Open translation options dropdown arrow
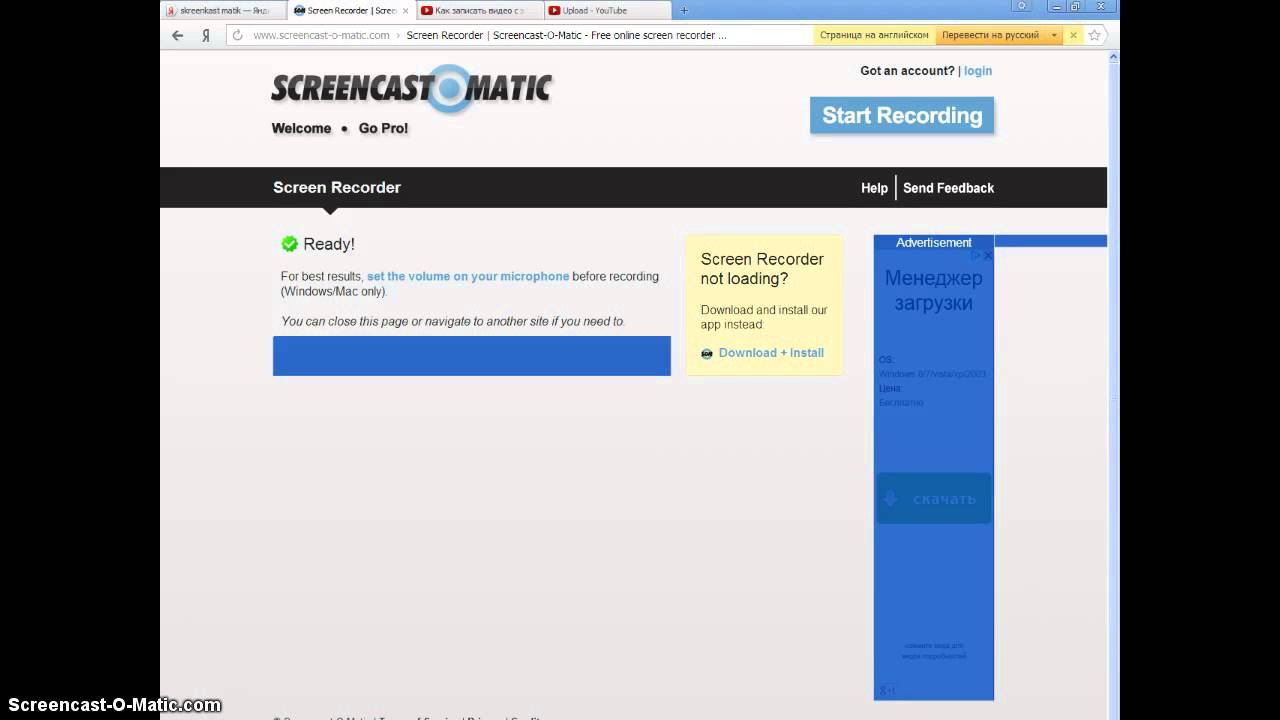Image resolution: width=1280 pixels, height=720 pixels. click(x=1053, y=35)
